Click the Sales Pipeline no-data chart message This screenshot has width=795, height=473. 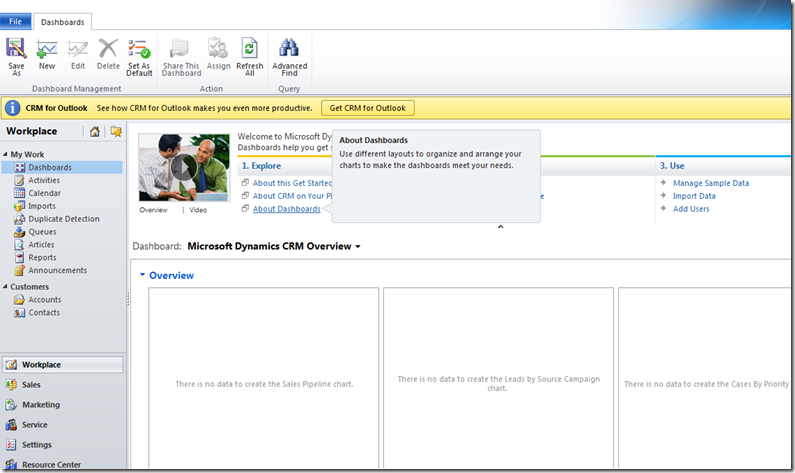click(x=264, y=384)
